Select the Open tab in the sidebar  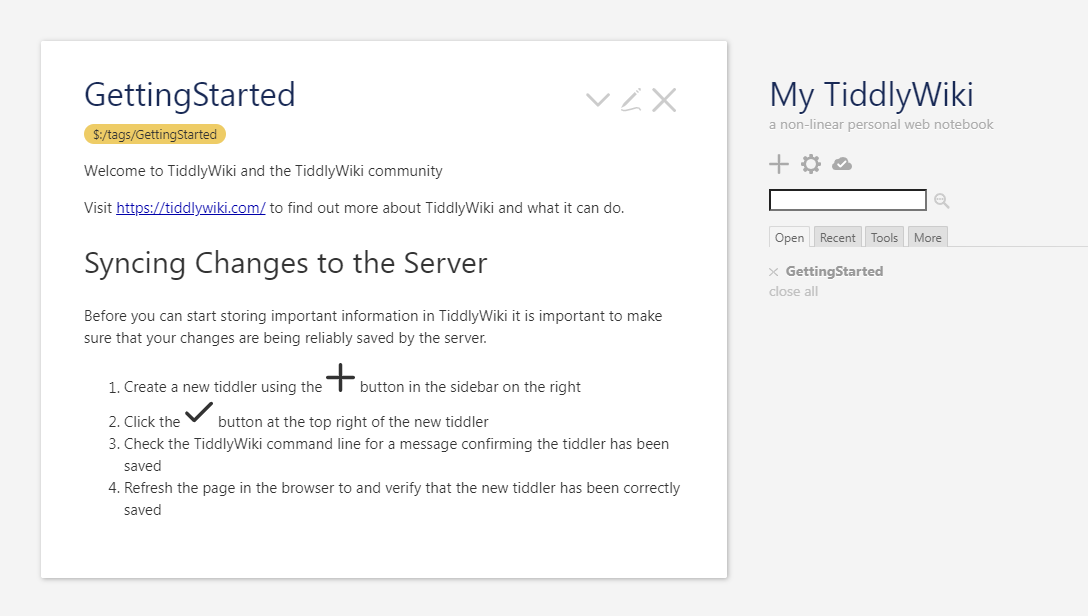(x=789, y=237)
